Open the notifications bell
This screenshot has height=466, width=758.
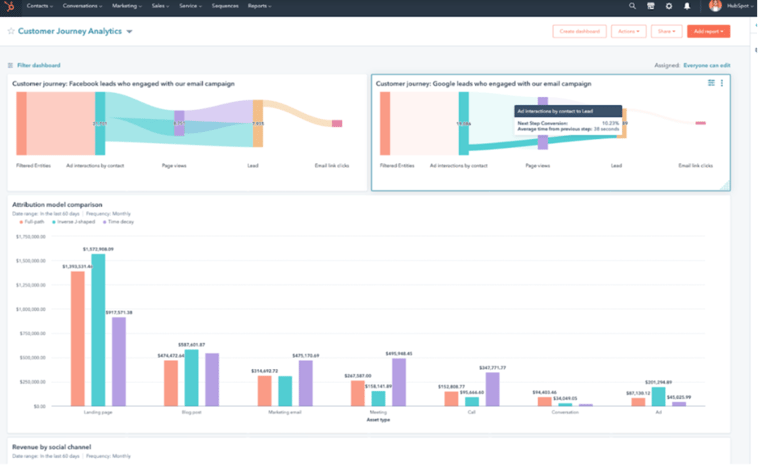[x=687, y=6]
